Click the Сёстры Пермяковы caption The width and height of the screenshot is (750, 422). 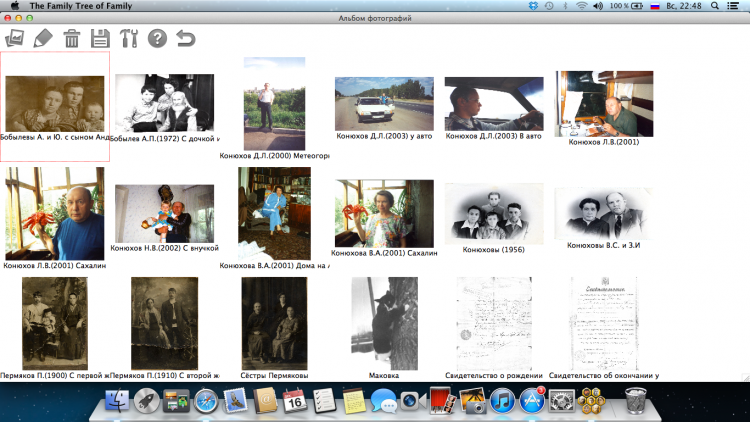pos(274,376)
